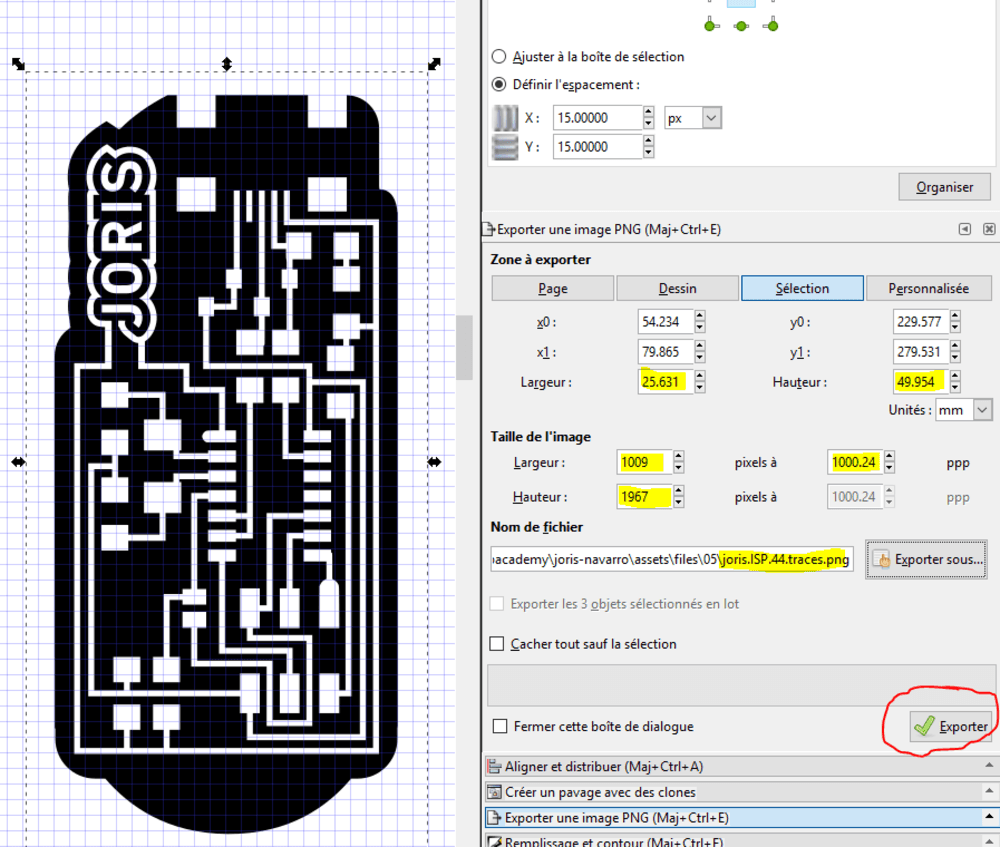1000x847 pixels.
Task: Click the JORIS text on the board
Action: 121,242
